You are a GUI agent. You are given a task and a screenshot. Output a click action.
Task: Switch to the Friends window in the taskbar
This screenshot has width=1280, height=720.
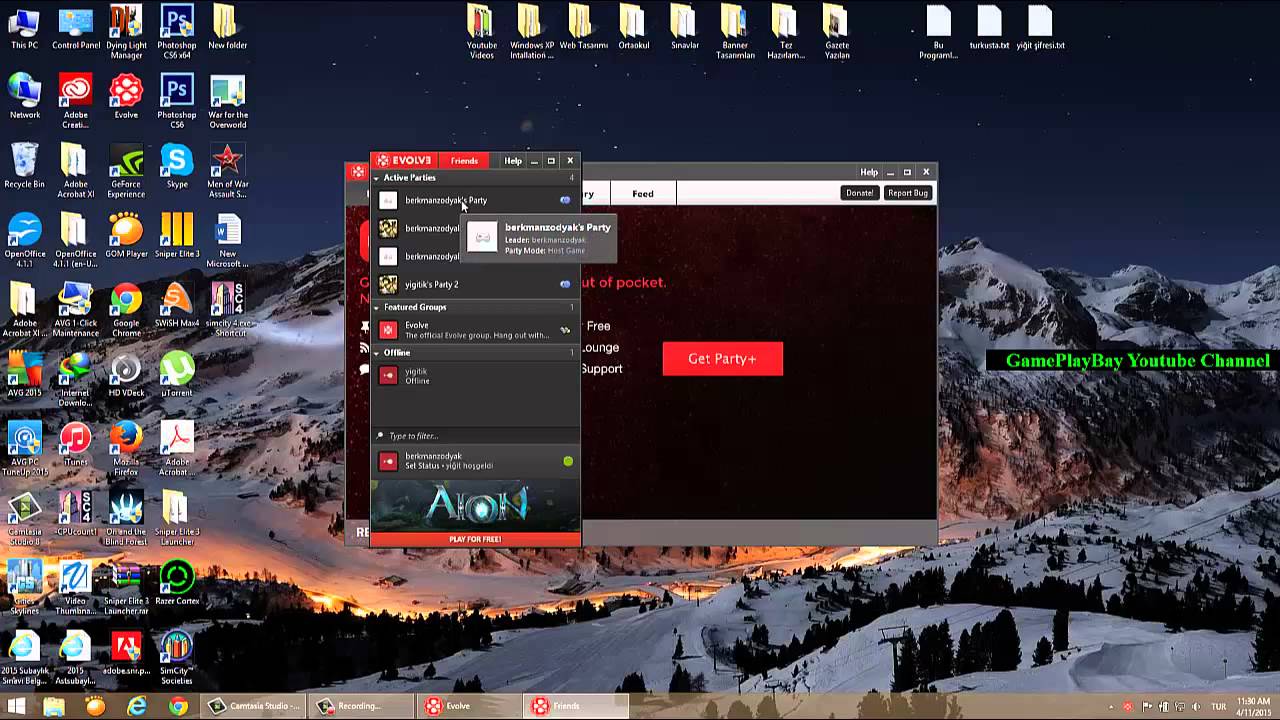click(x=577, y=706)
